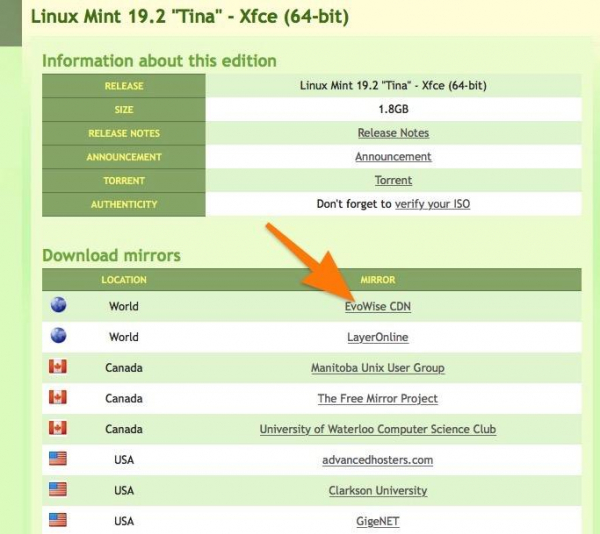Click the USA flag beside Clarkson University
This screenshot has height=534, width=600.
[58, 489]
